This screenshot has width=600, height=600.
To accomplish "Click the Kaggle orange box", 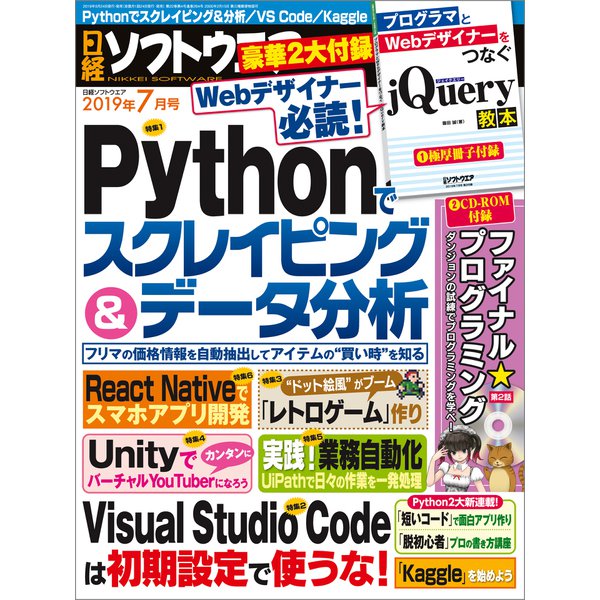I will pos(455,573).
